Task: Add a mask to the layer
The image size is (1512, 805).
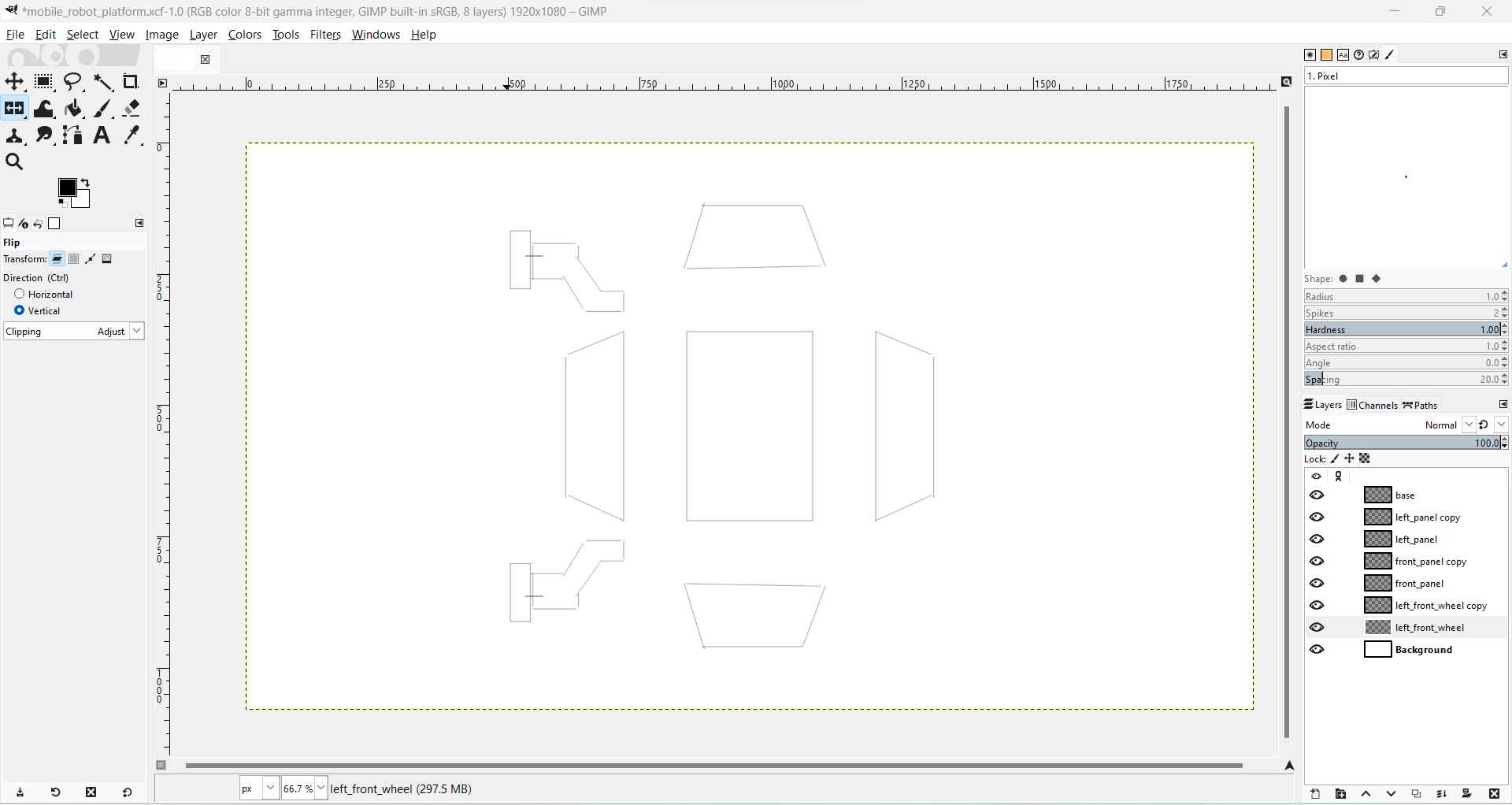Action: [x=1466, y=794]
